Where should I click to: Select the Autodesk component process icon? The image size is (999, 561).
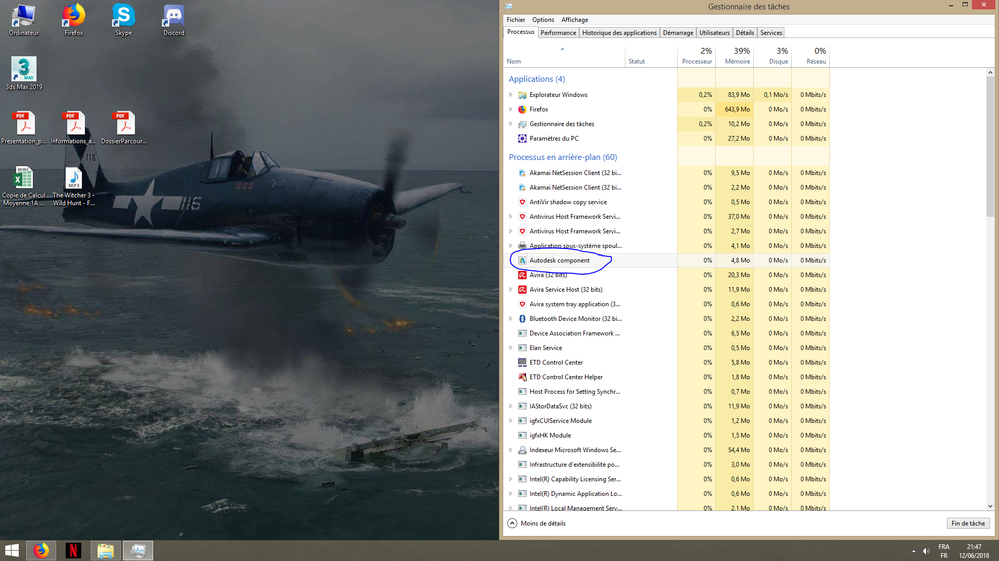point(522,260)
